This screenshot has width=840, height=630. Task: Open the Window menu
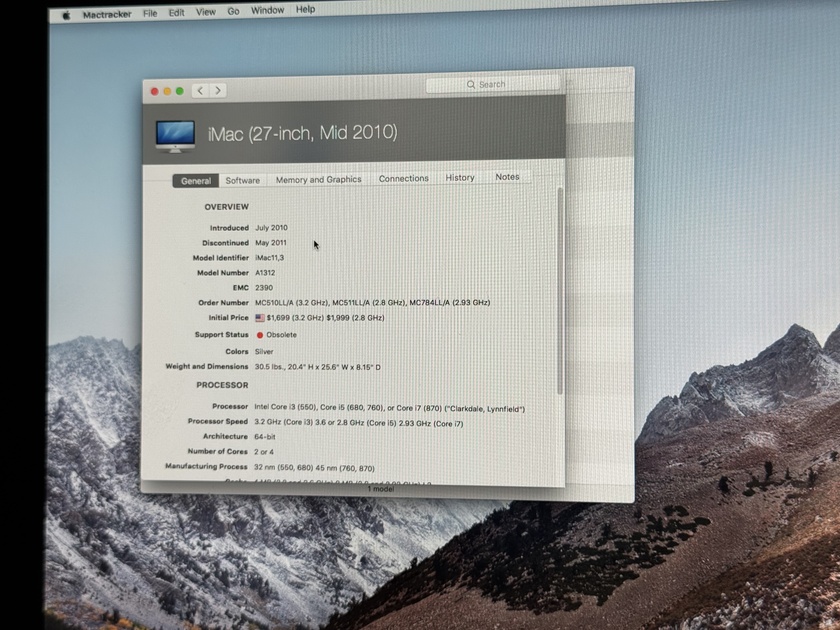click(x=267, y=10)
